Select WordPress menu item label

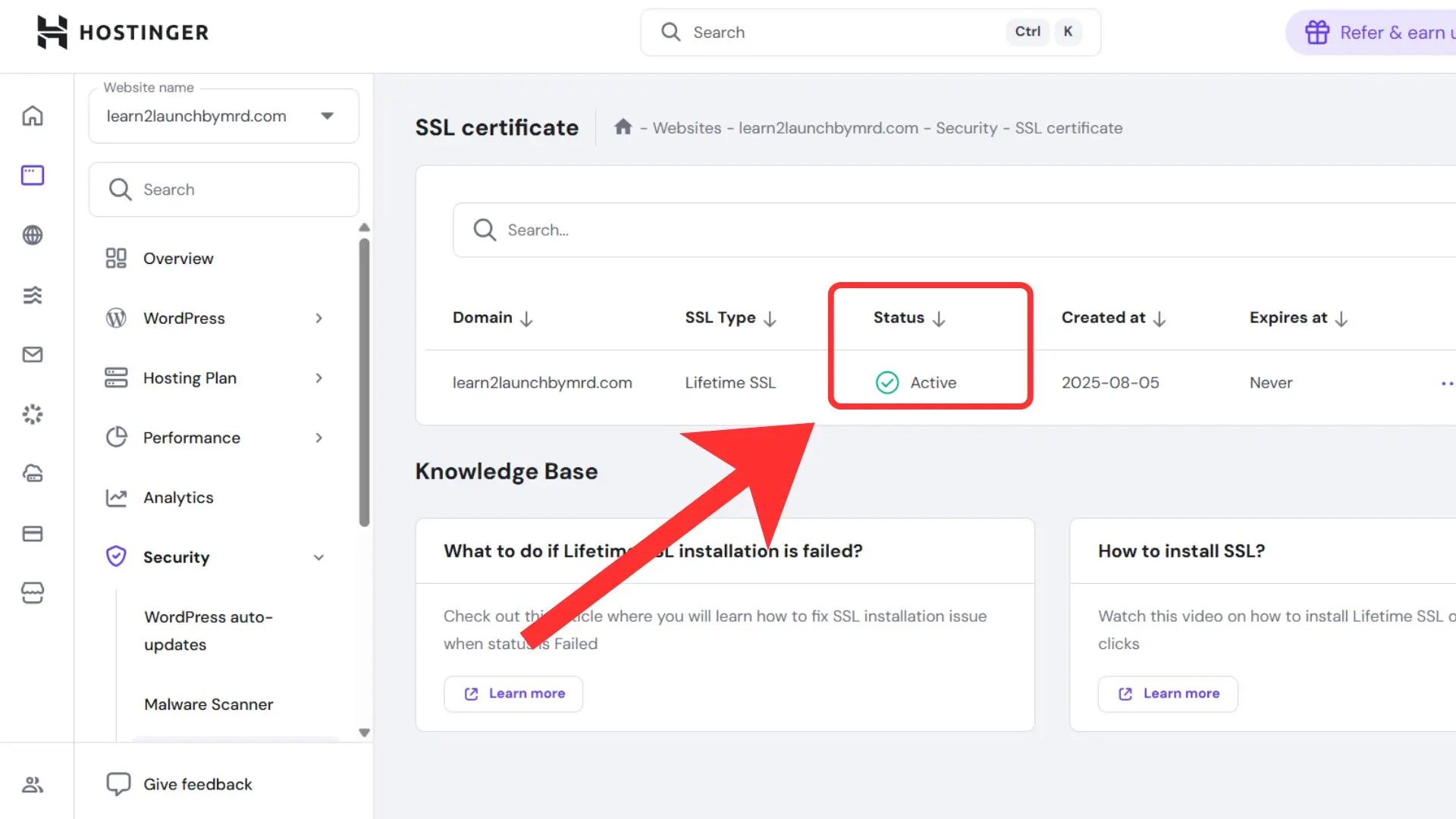tap(184, 318)
